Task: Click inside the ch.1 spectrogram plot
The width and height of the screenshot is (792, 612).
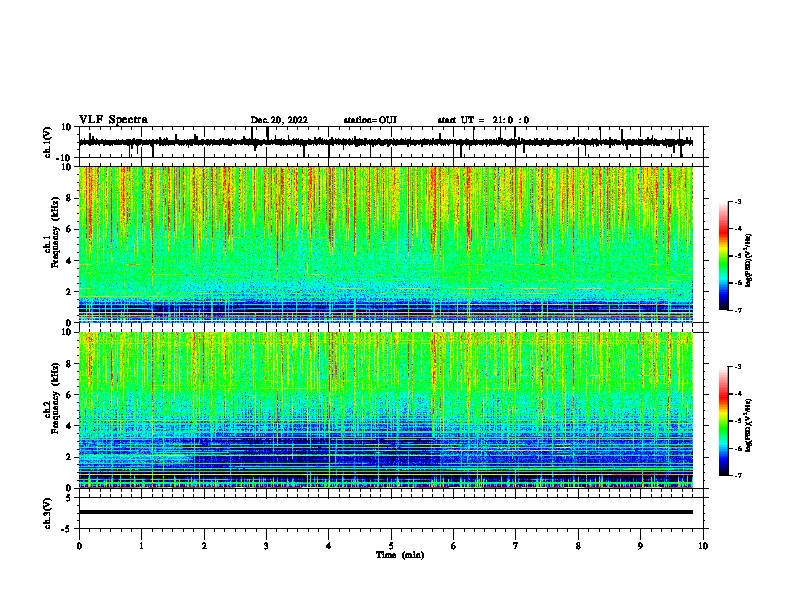Action: pyautogui.click(x=385, y=244)
